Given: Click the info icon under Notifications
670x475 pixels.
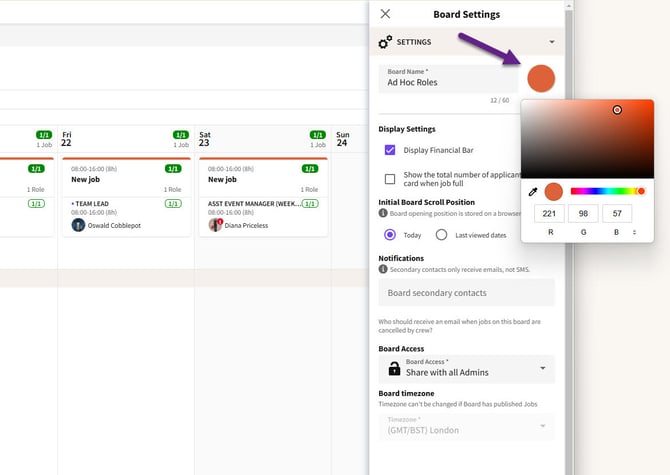Looking at the screenshot, I should 383,269.
